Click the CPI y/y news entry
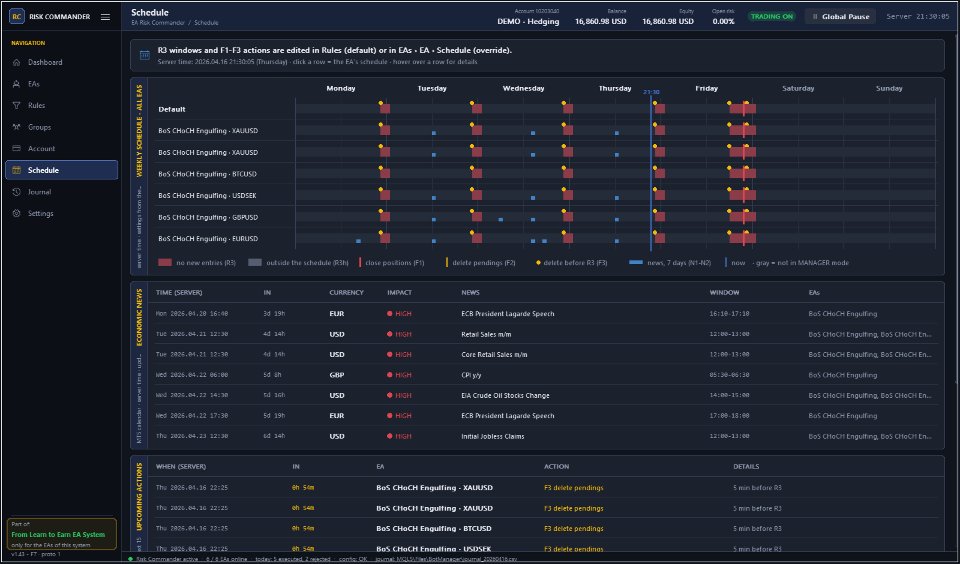The height and width of the screenshot is (564, 960). (471, 375)
